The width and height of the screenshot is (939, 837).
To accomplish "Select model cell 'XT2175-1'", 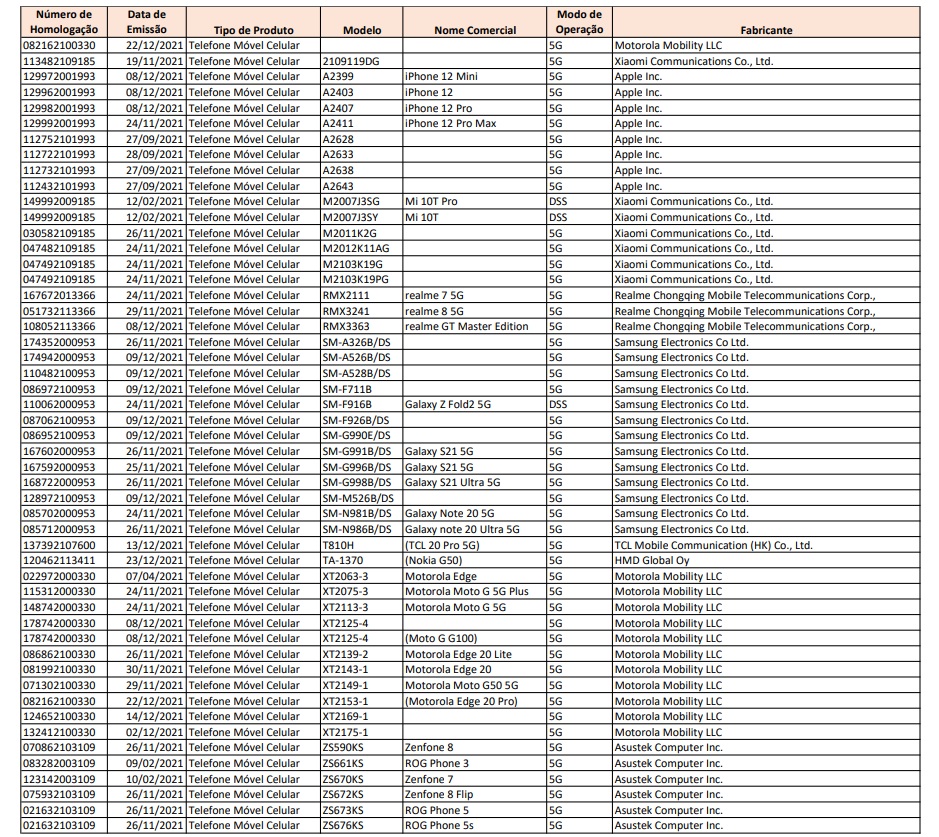I will click(362, 732).
